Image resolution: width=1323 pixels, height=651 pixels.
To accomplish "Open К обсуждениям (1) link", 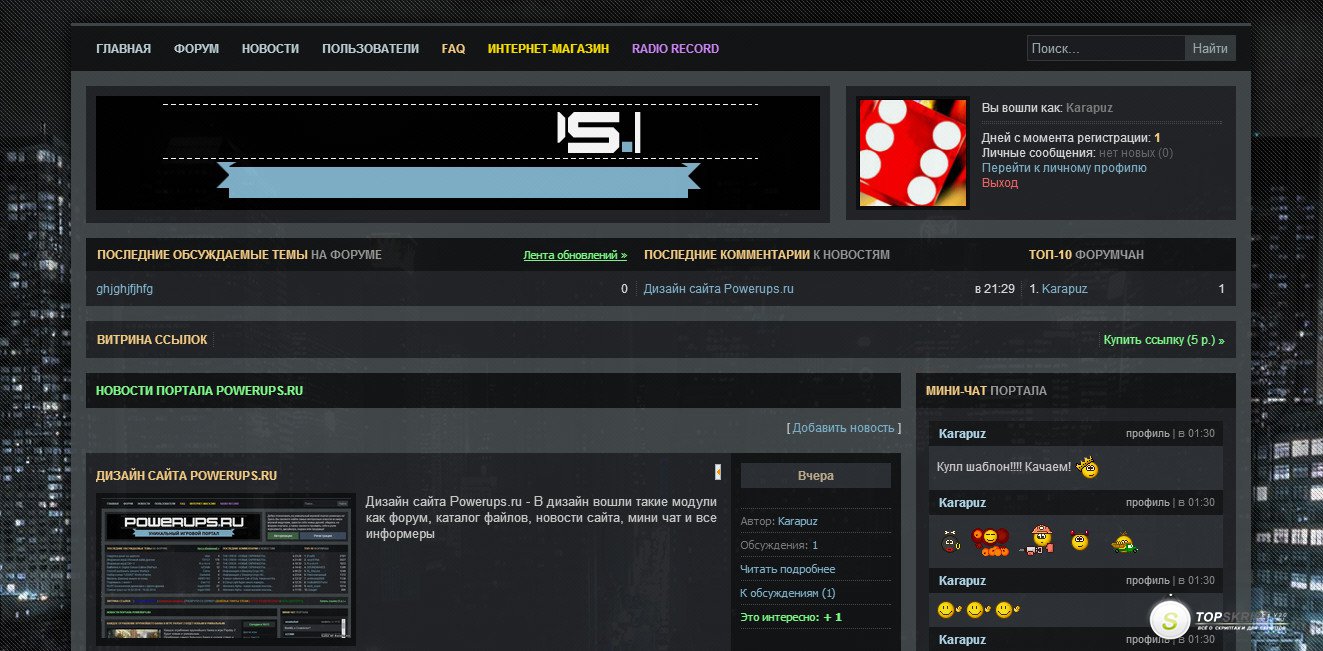I will 788,593.
